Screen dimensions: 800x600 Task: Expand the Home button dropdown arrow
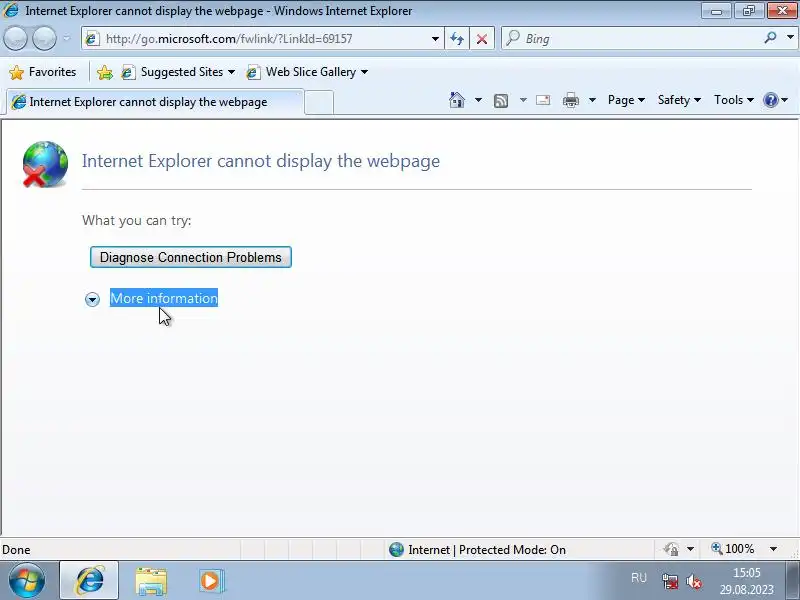point(478,100)
